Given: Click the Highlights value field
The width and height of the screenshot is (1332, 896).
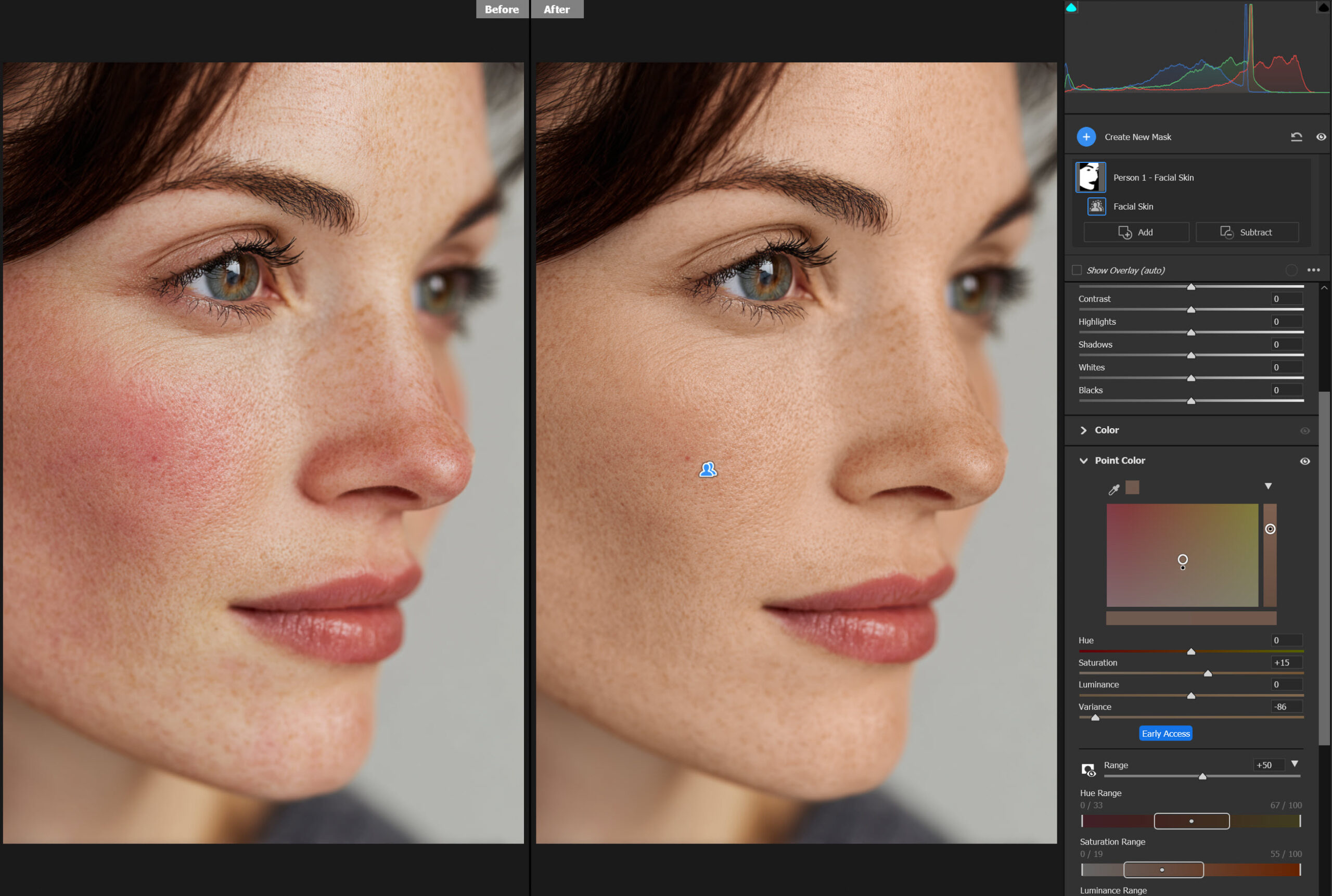Looking at the screenshot, I should click(x=1286, y=321).
